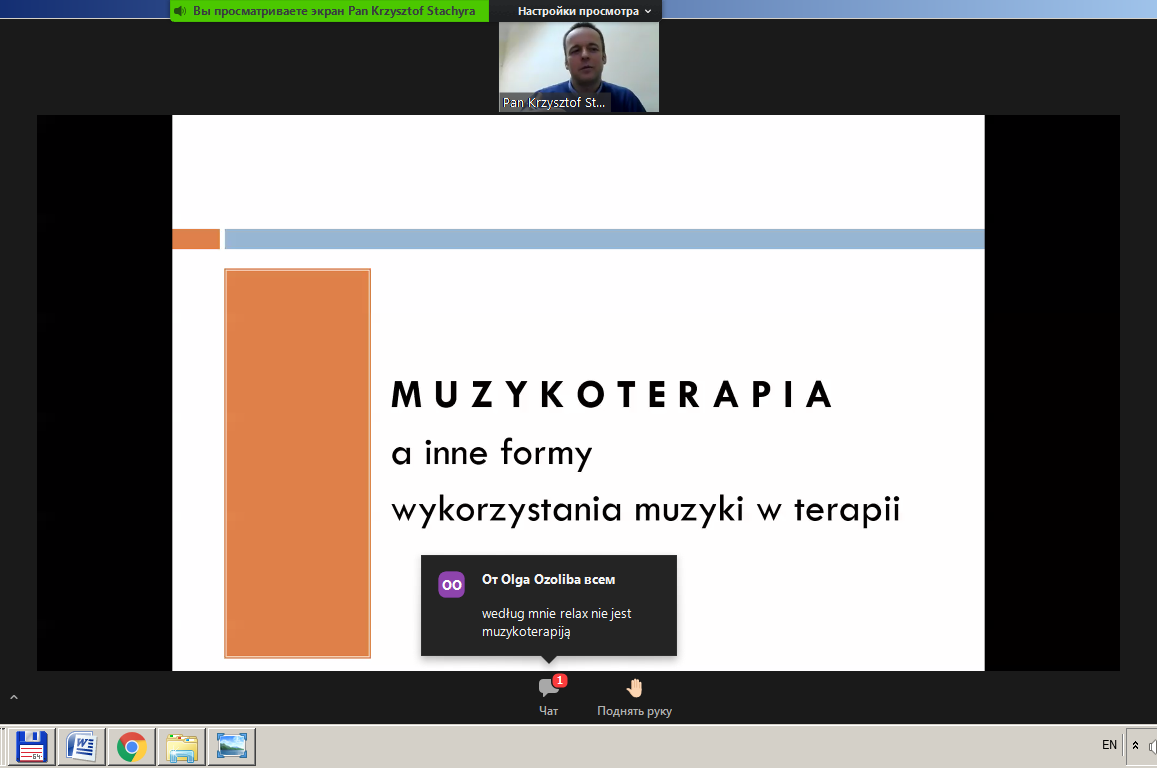Click the MUZYKOTERAPIA slide title text
Screen dimensions: 1157x768
[612, 396]
